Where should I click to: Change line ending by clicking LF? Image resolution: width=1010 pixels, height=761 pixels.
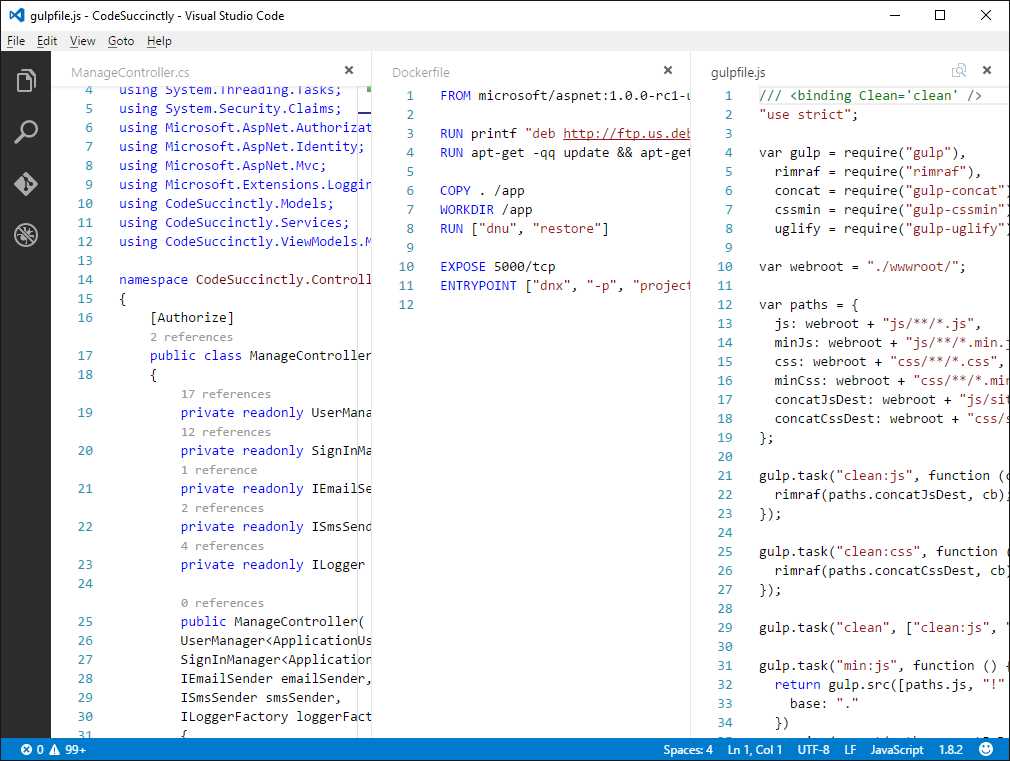point(850,749)
